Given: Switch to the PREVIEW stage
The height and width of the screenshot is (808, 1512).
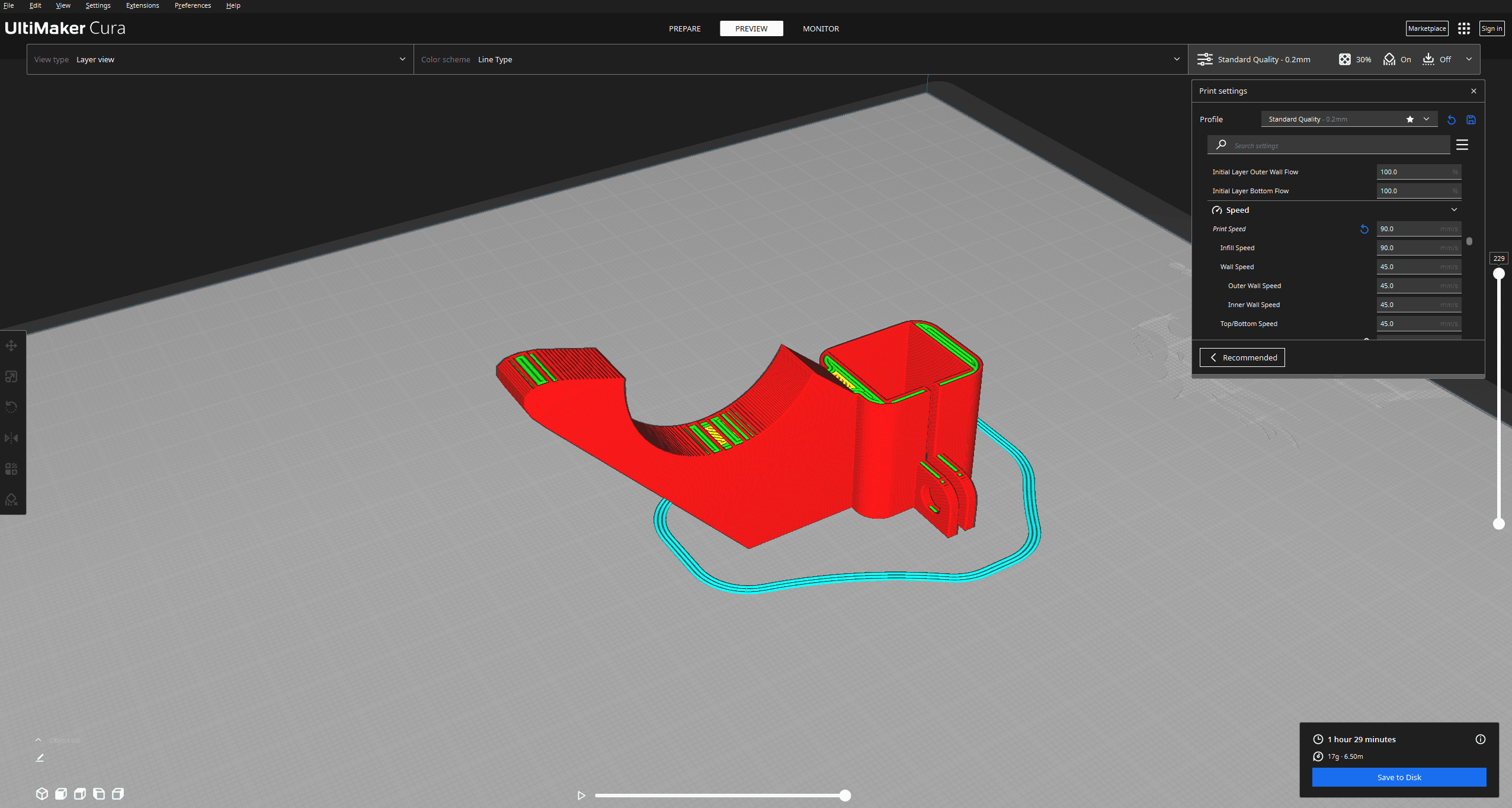Looking at the screenshot, I should click(x=751, y=28).
